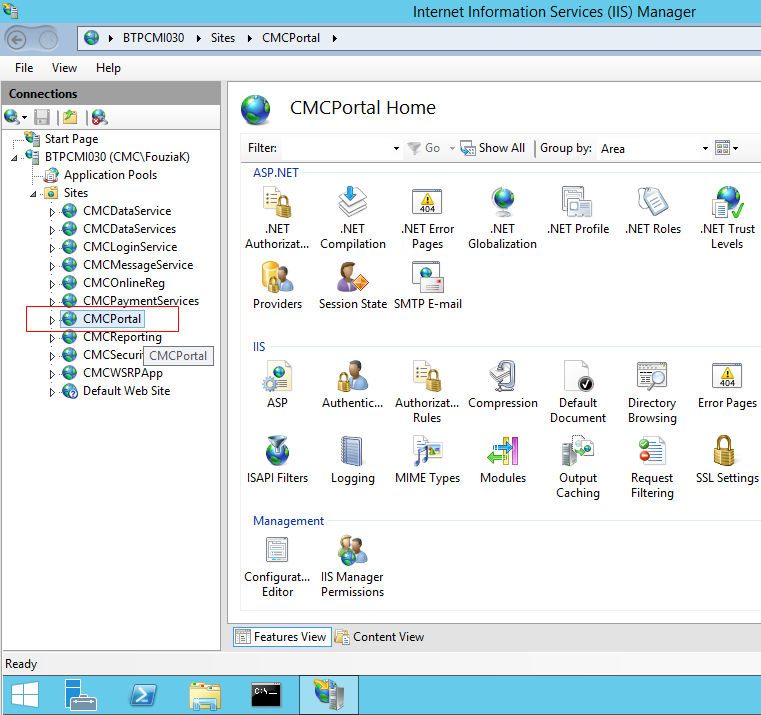Expand the CMCLoginService site node
The width and height of the screenshot is (761, 715).
pyautogui.click(x=52, y=248)
